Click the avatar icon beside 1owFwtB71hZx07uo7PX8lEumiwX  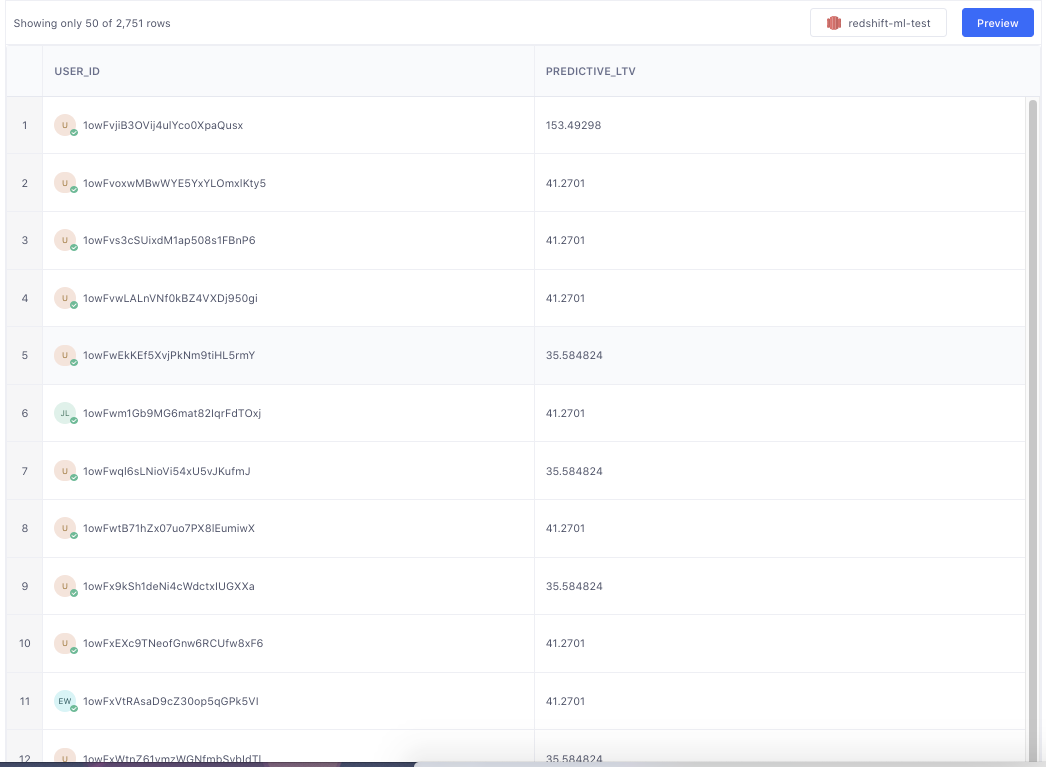(63, 528)
